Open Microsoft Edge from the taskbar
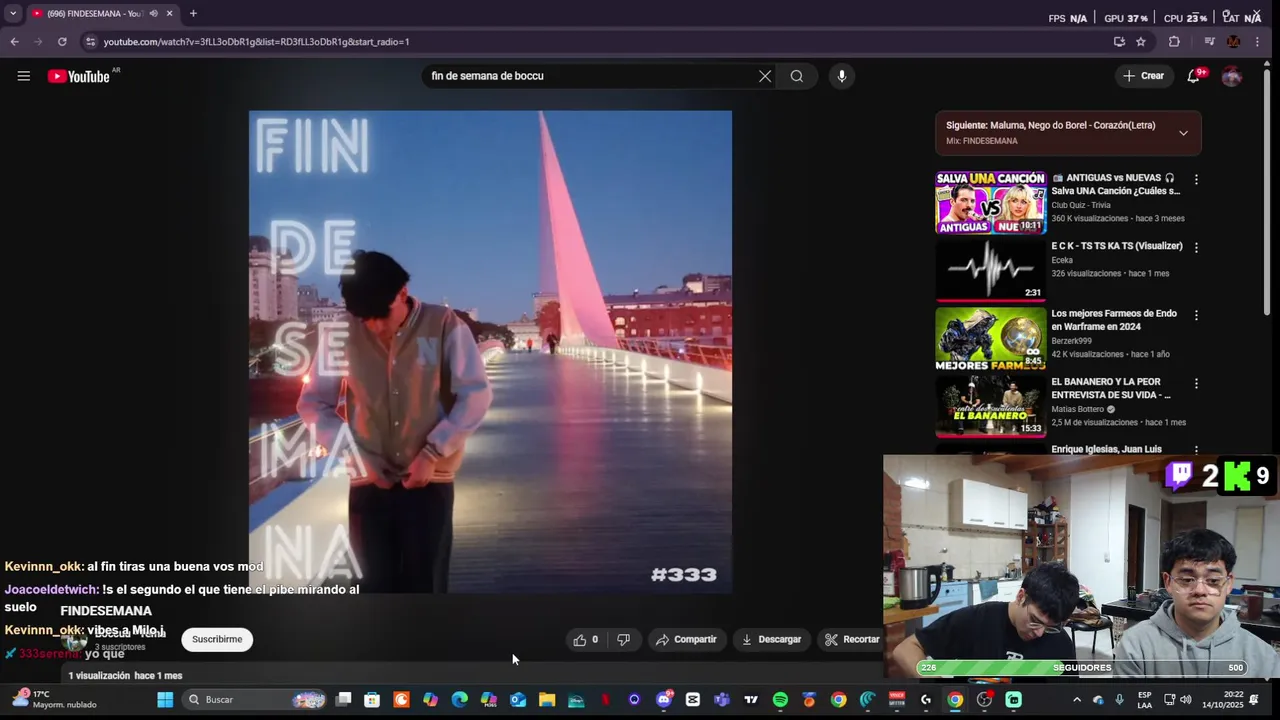Viewport: 1280px width, 720px height. [x=460, y=700]
